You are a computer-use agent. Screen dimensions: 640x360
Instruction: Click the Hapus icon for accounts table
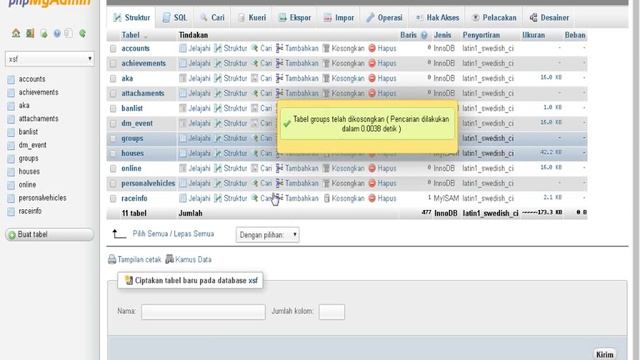click(x=372, y=48)
